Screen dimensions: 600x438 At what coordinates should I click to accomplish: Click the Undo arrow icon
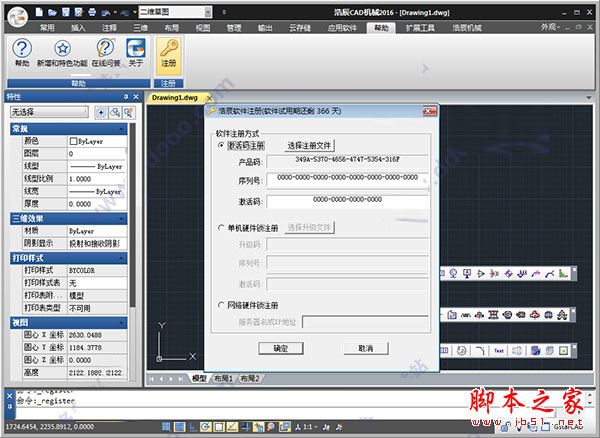pyautogui.click(x=106, y=13)
